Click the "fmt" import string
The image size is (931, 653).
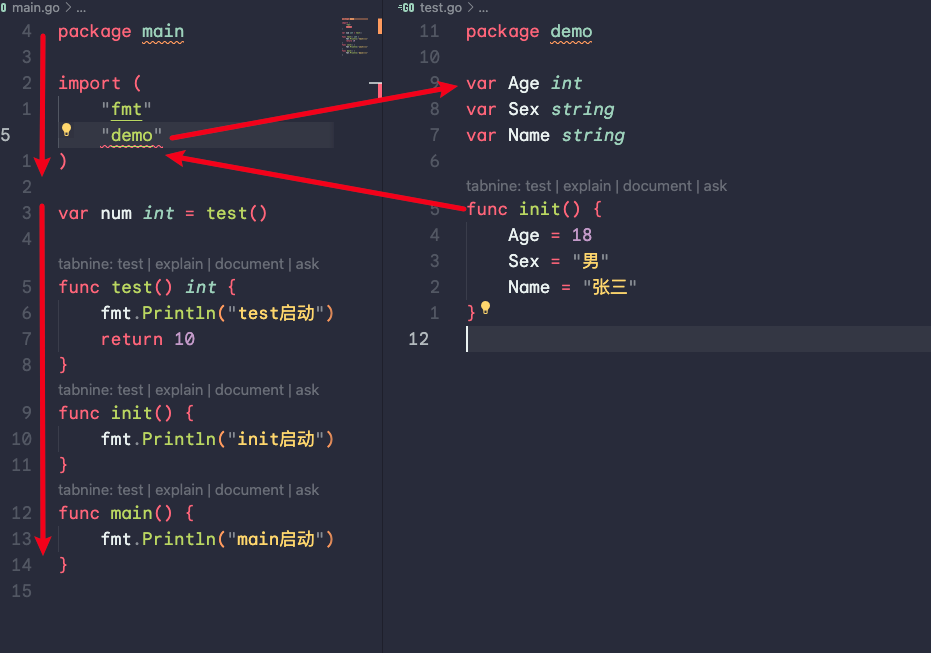126,109
